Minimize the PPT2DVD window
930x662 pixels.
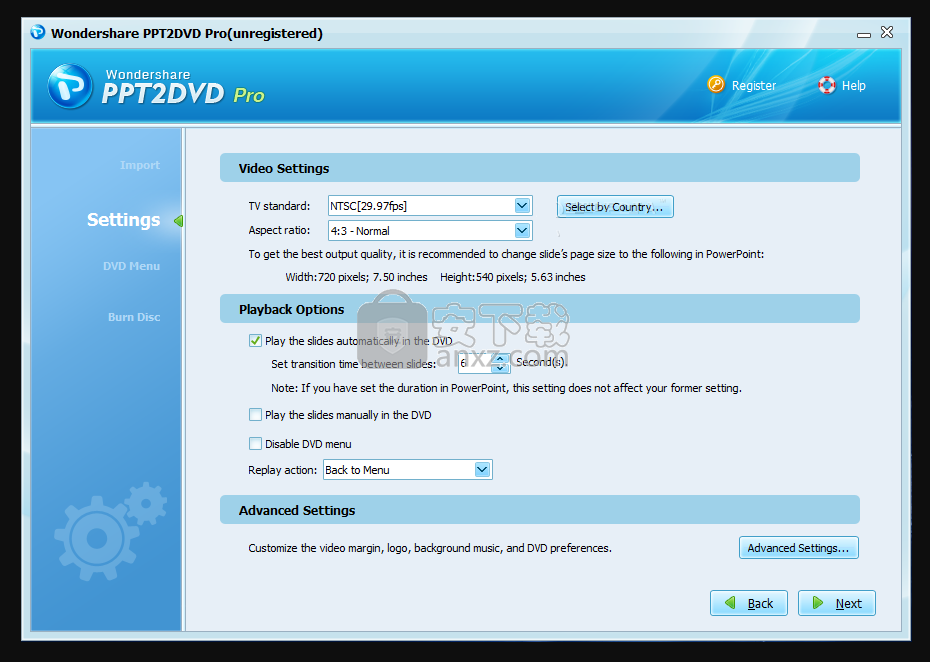[864, 34]
